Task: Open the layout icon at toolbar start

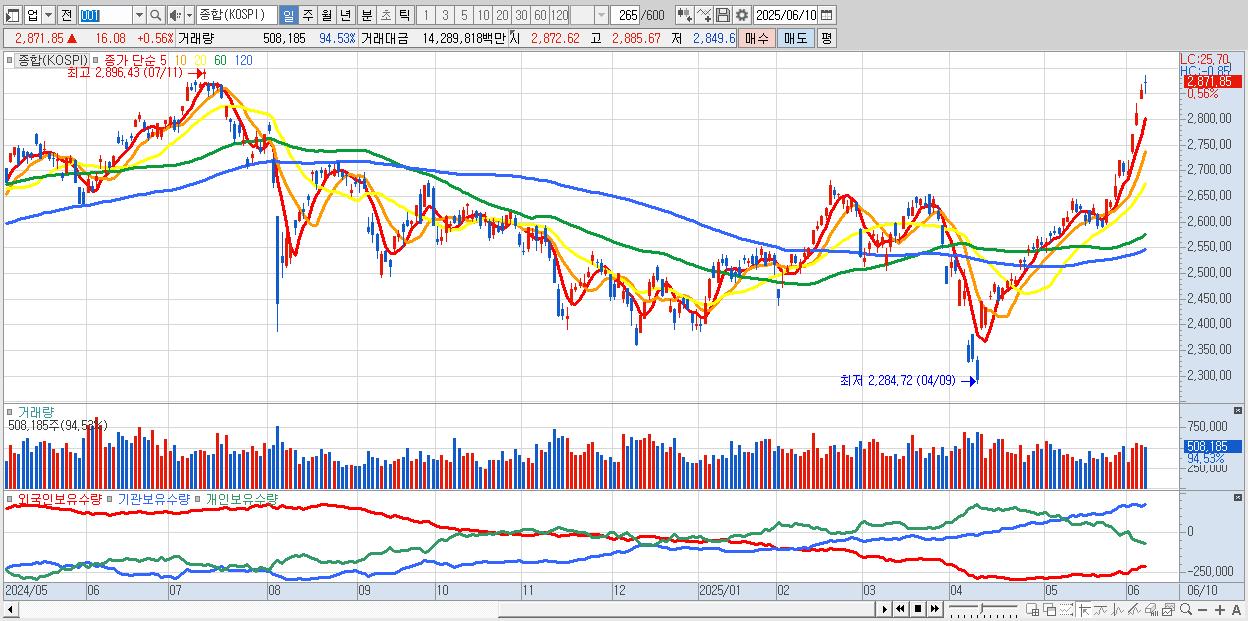Action: pyautogui.click(x=13, y=15)
